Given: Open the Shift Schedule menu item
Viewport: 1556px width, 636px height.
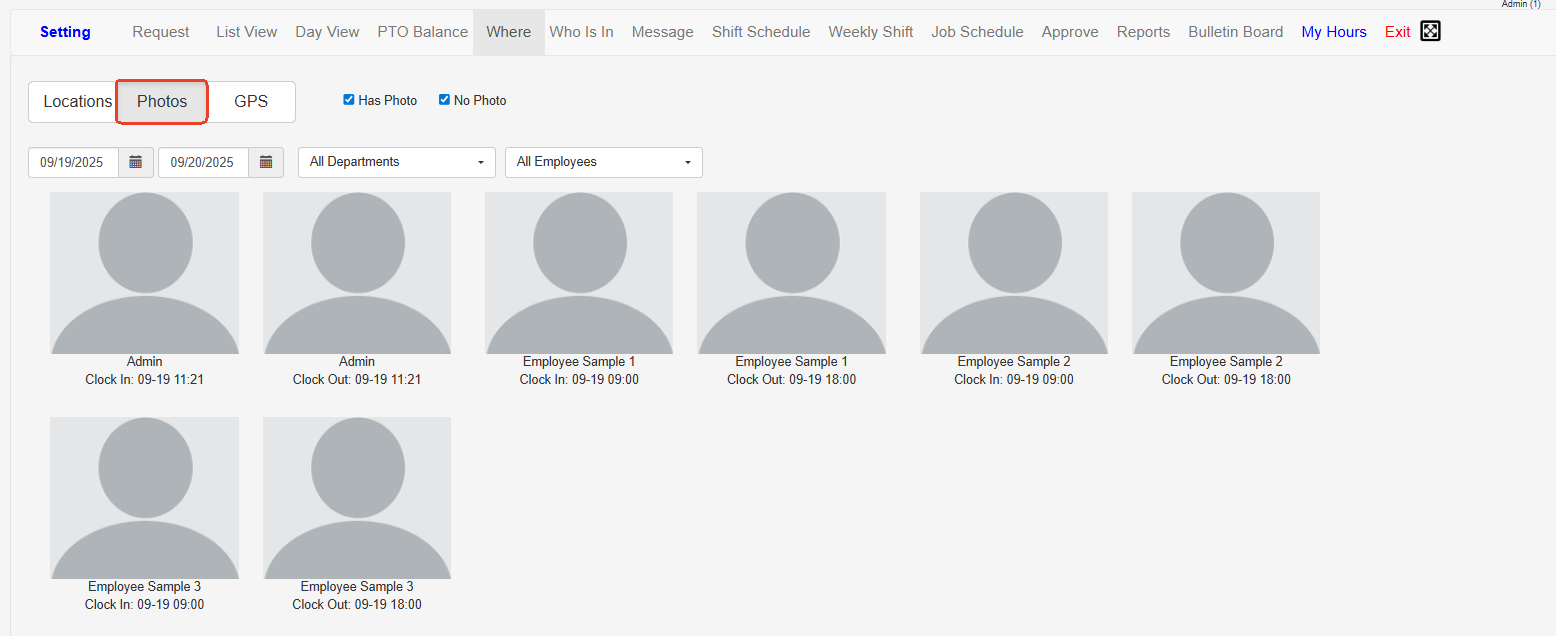Looking at the screenshot, I should (761, 32).
